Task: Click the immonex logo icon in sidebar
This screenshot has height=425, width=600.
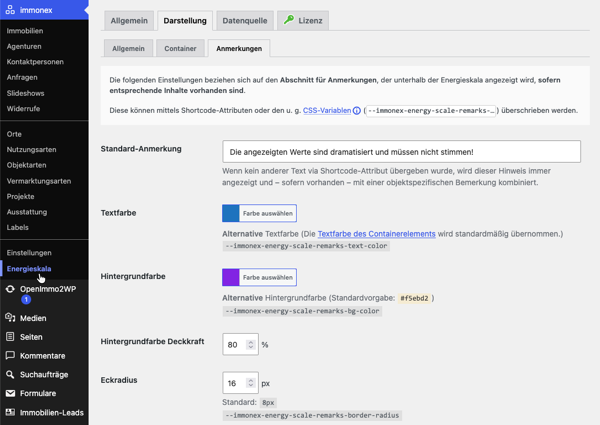Action: pos(10,10)
